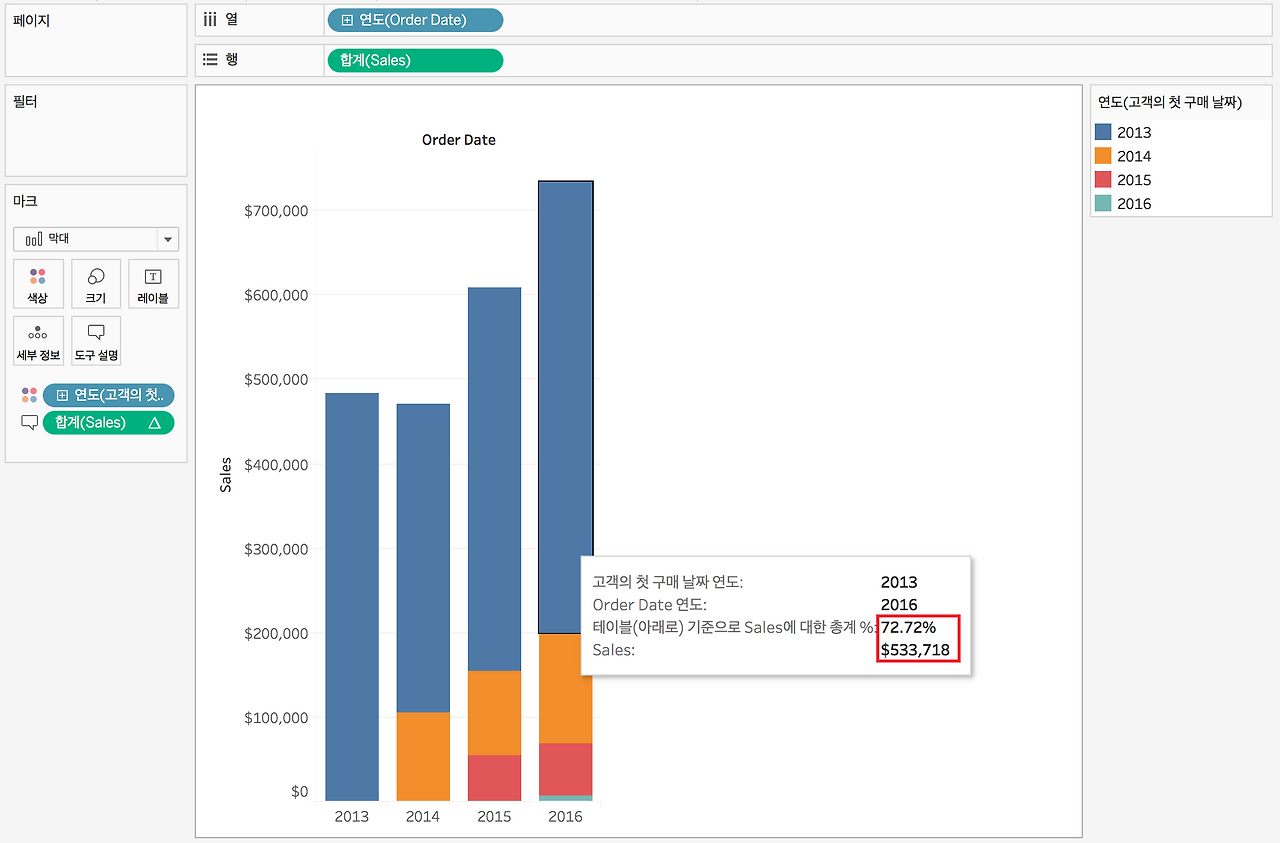The height and width of the screenshot is (843, 1280).
Task: Click the 2014 orange legend swatch
Action: (x=1103, y=156)
